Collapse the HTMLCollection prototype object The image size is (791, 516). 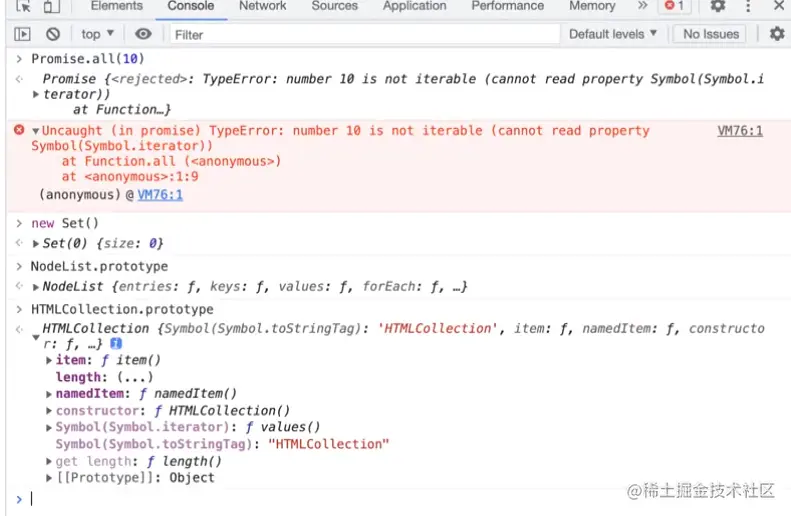(x=35, y=337)
